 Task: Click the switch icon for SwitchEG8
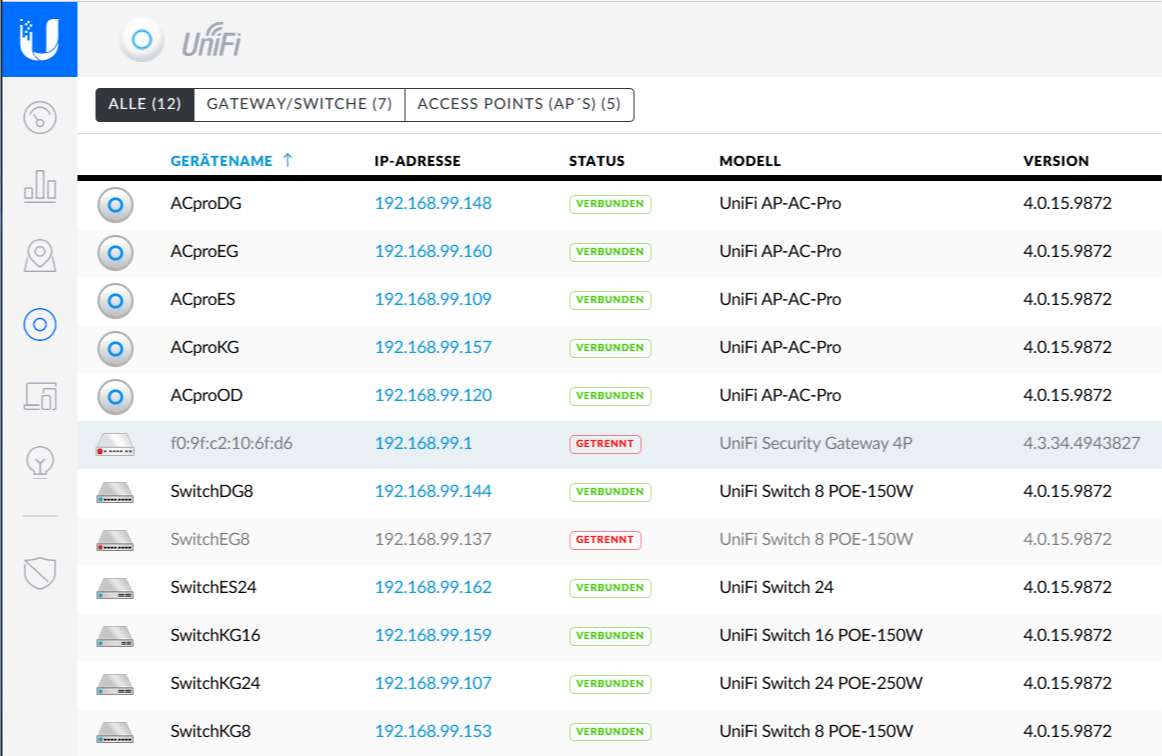115,541
